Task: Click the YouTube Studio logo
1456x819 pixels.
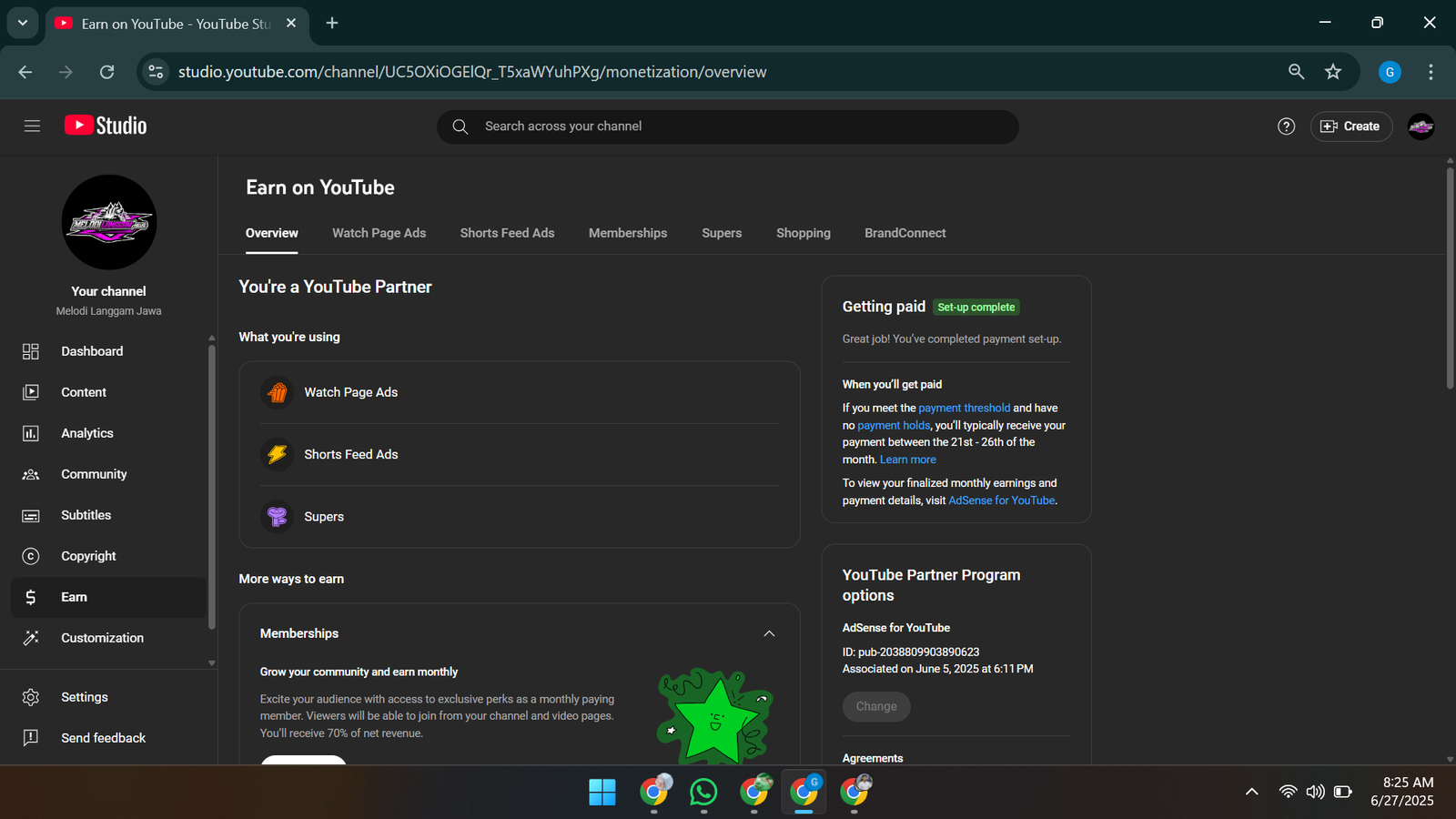Action: (x=106, y=126)
